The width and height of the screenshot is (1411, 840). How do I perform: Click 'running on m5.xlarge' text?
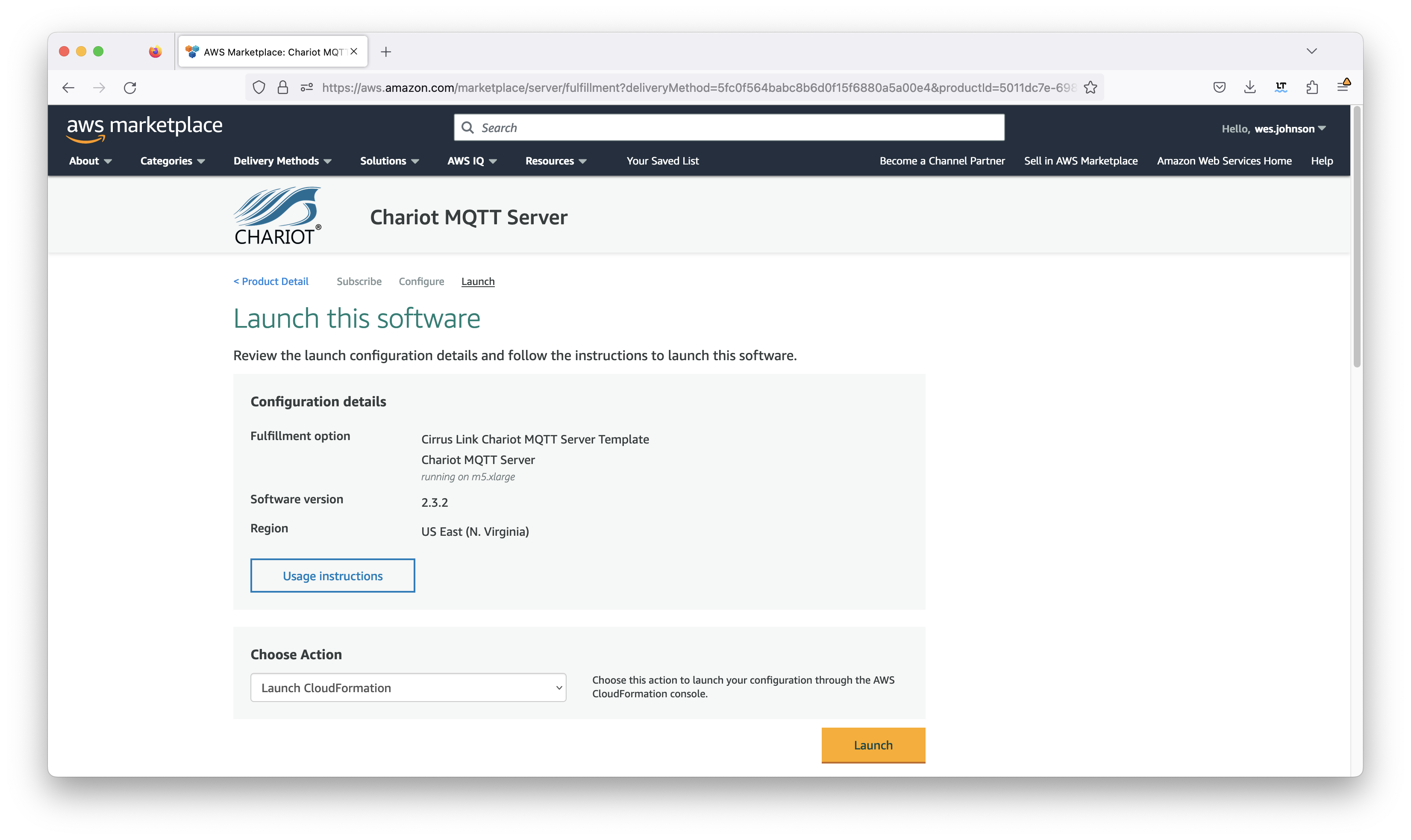pyautogui.click(x=468, y=476)
